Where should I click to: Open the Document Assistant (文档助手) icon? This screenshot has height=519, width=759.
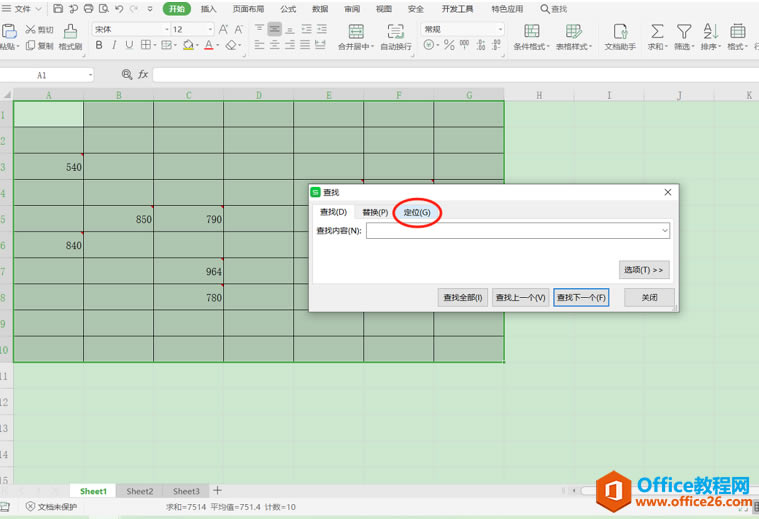click(x=620, y=31)
